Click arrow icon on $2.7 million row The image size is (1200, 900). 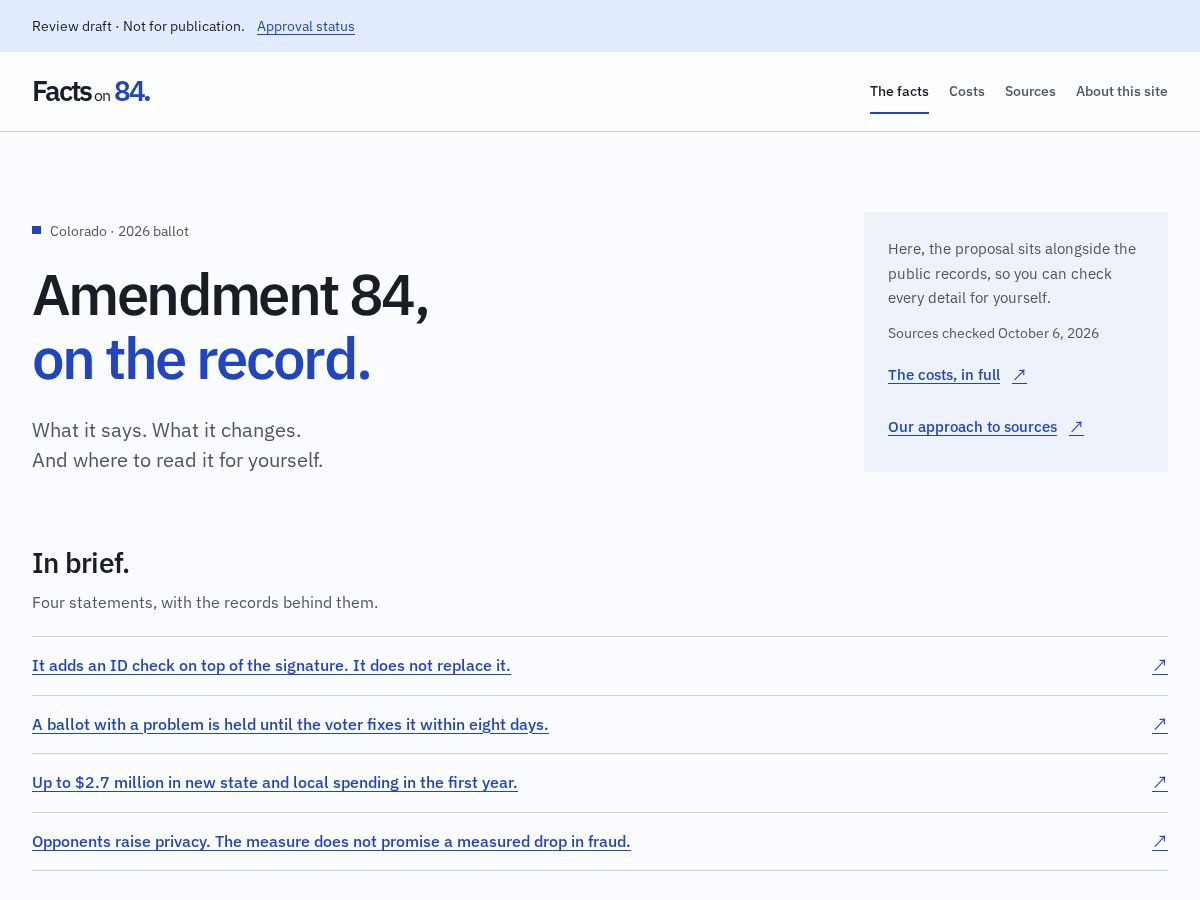1160,783
